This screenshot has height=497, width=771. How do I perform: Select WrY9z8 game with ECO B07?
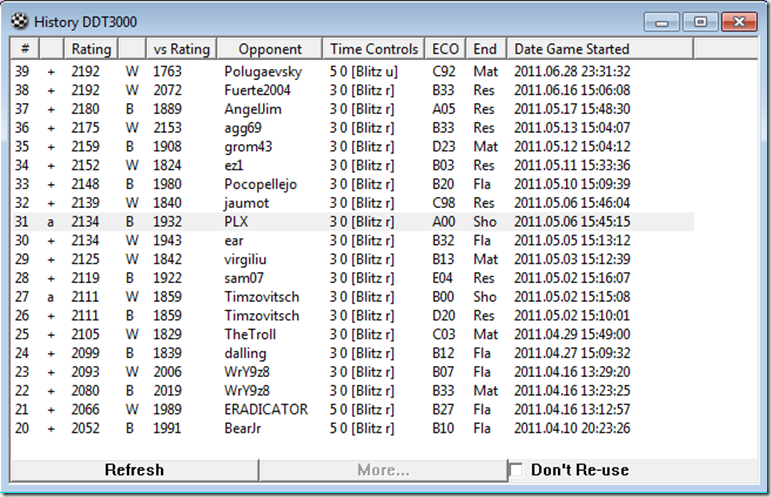point(353,372)
